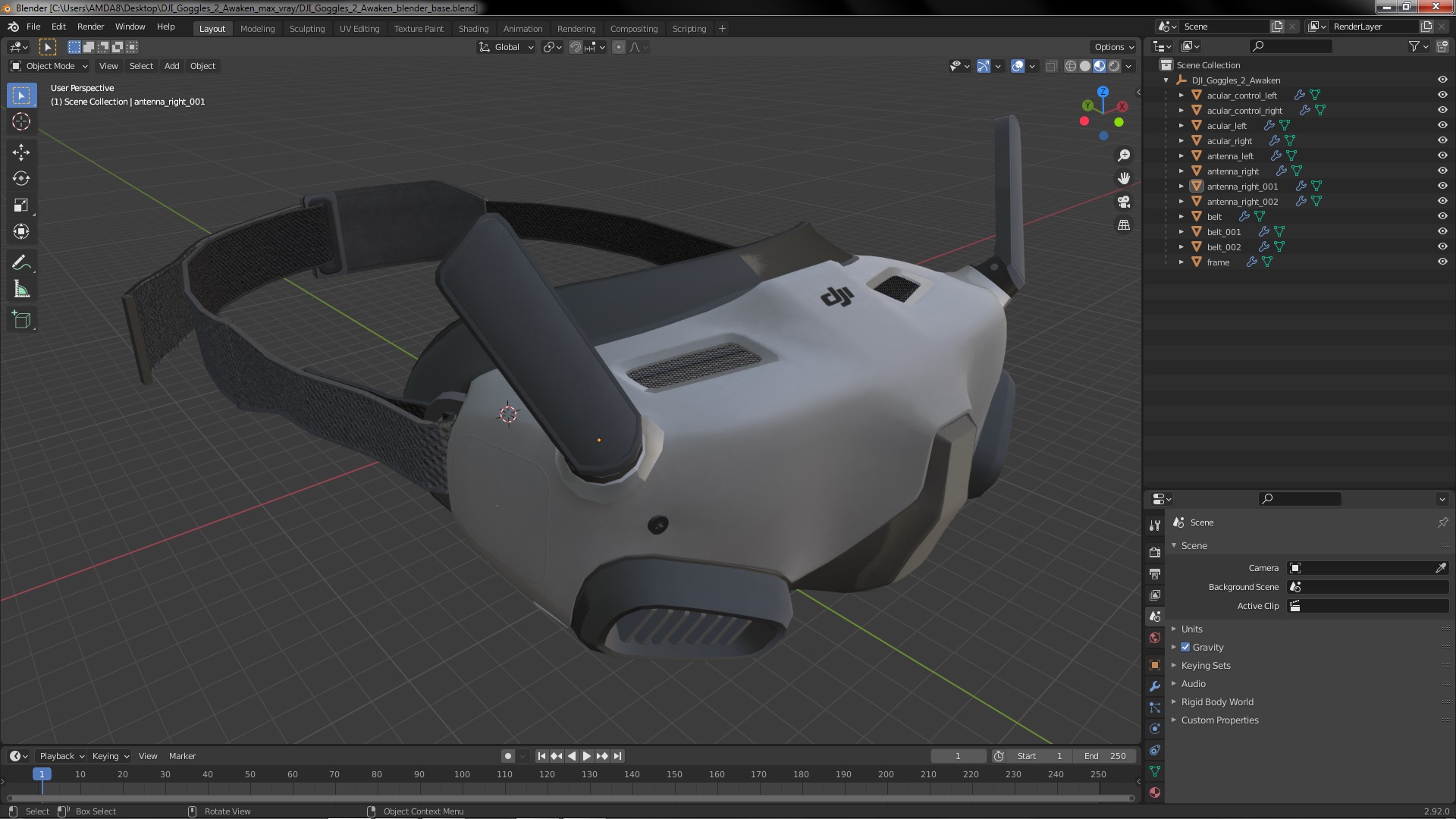Select the Transform tool

pyautogui.click(x=21, y=231)
